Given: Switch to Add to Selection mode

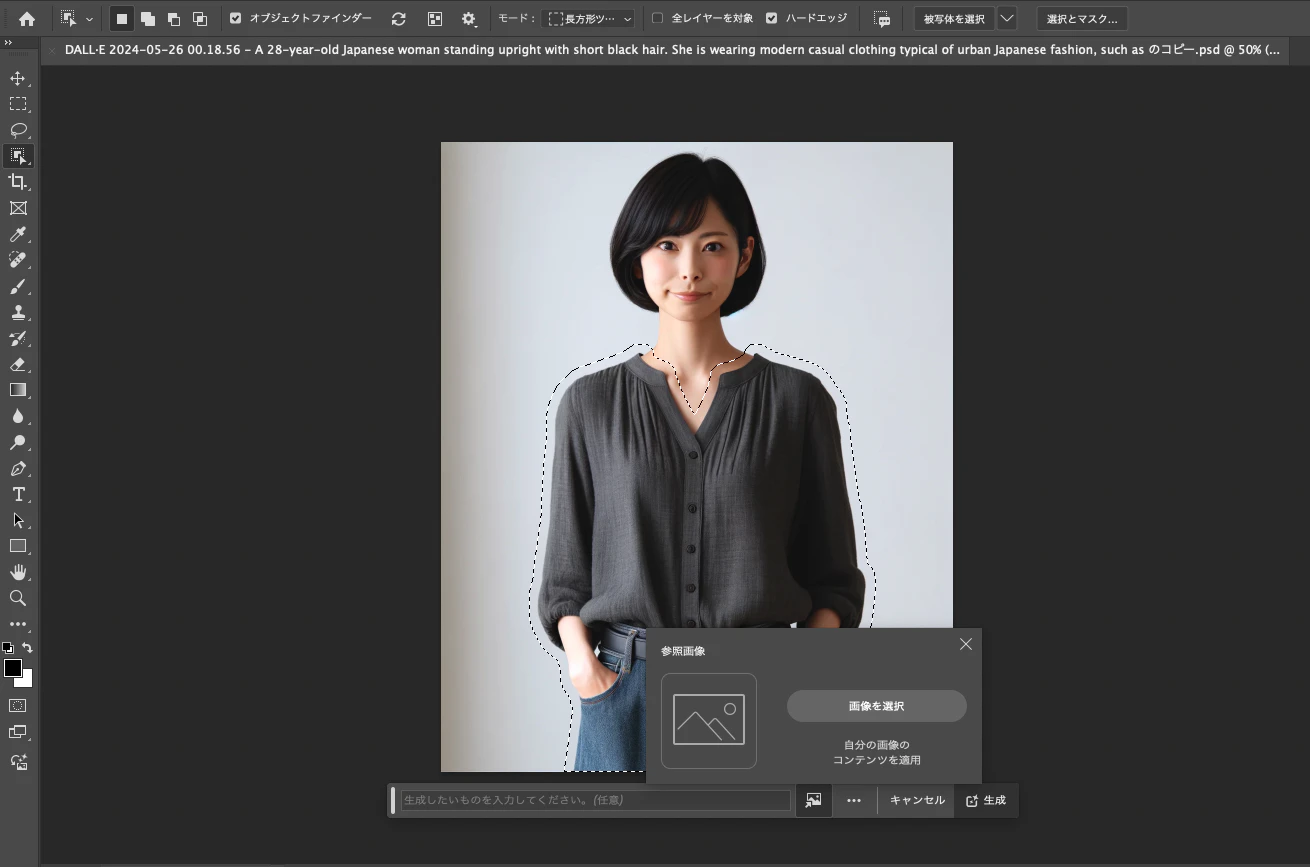Looking at the screenshot, I should point(148,18).
